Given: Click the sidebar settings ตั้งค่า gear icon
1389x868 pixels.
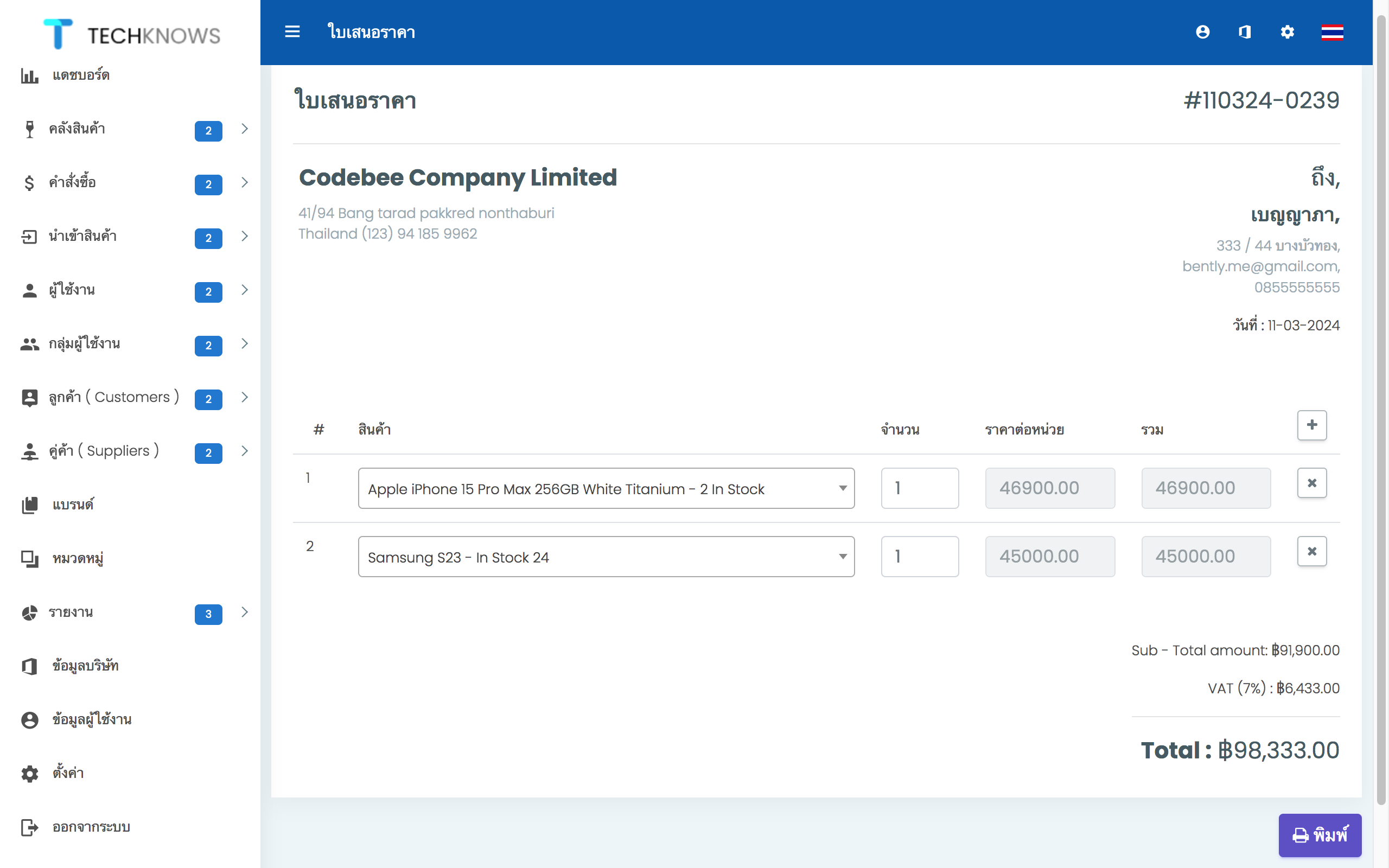Looking at the screenshot, I should (x=29, y=773).
